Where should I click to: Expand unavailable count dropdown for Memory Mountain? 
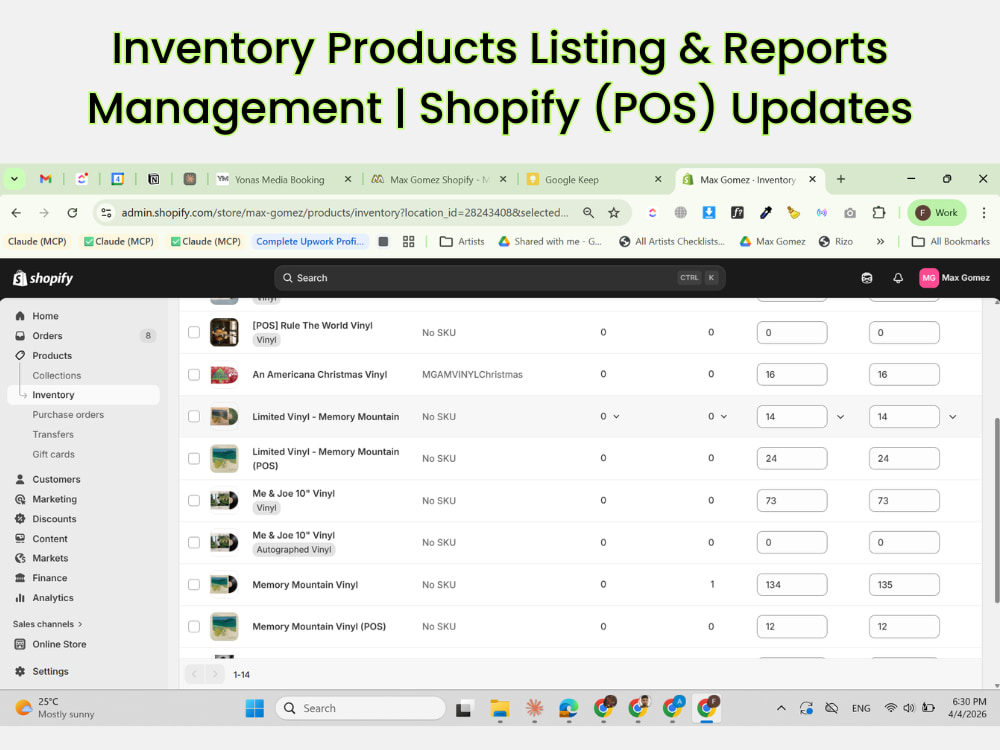[617, 416]
